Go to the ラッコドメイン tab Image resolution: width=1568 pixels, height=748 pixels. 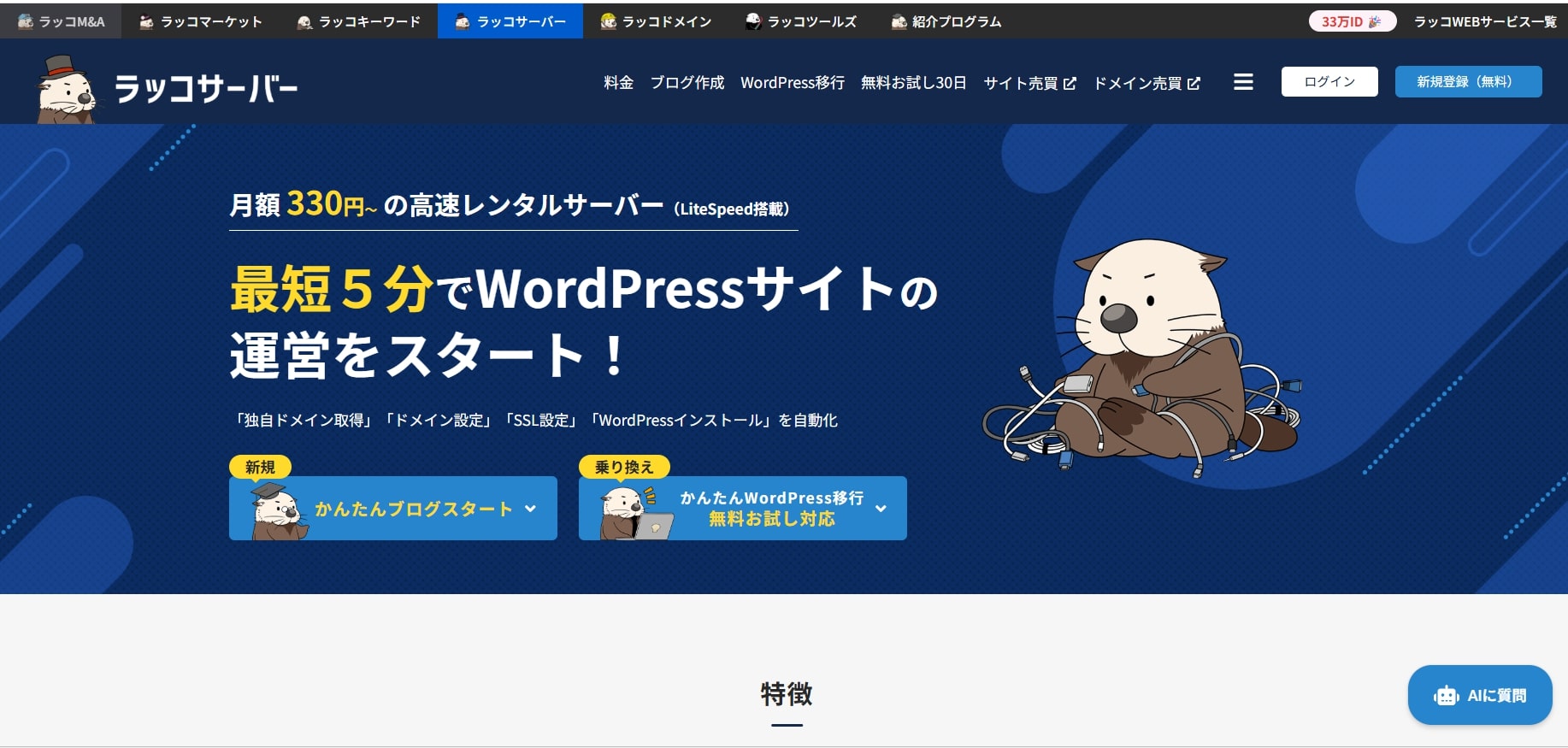click(656, 21)
